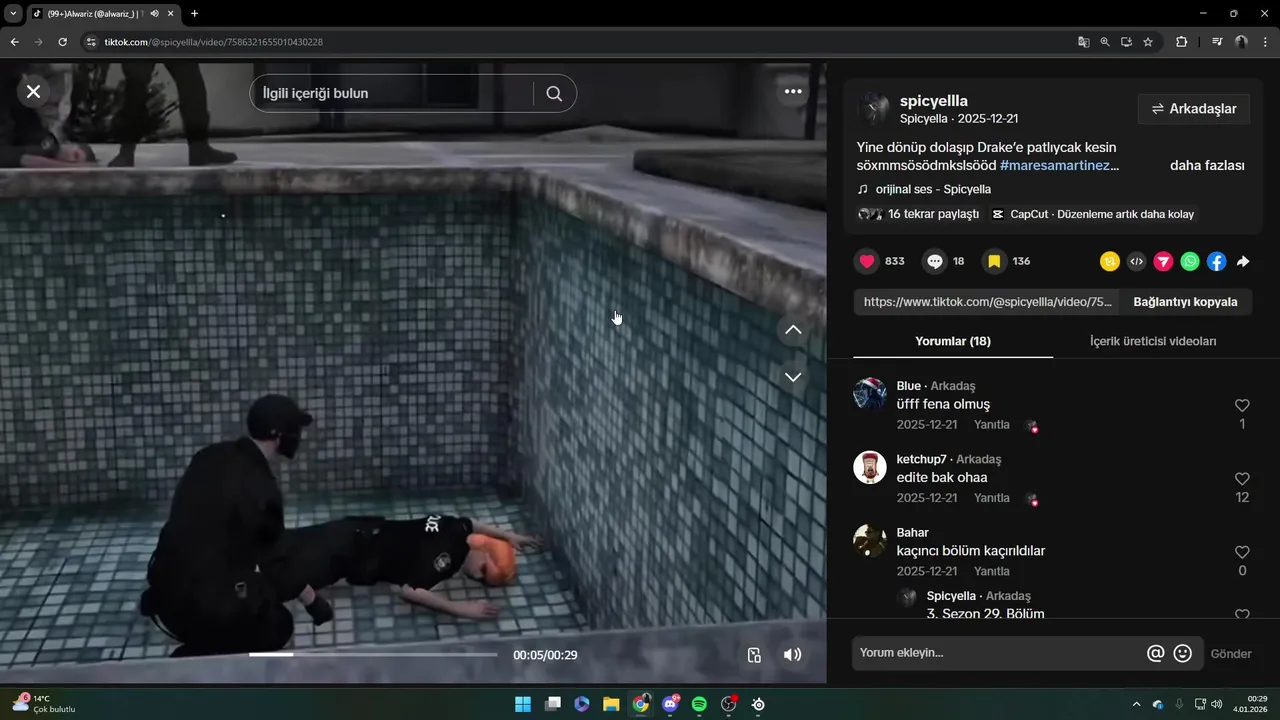Open Spotify from taskbar

point(699,704)
